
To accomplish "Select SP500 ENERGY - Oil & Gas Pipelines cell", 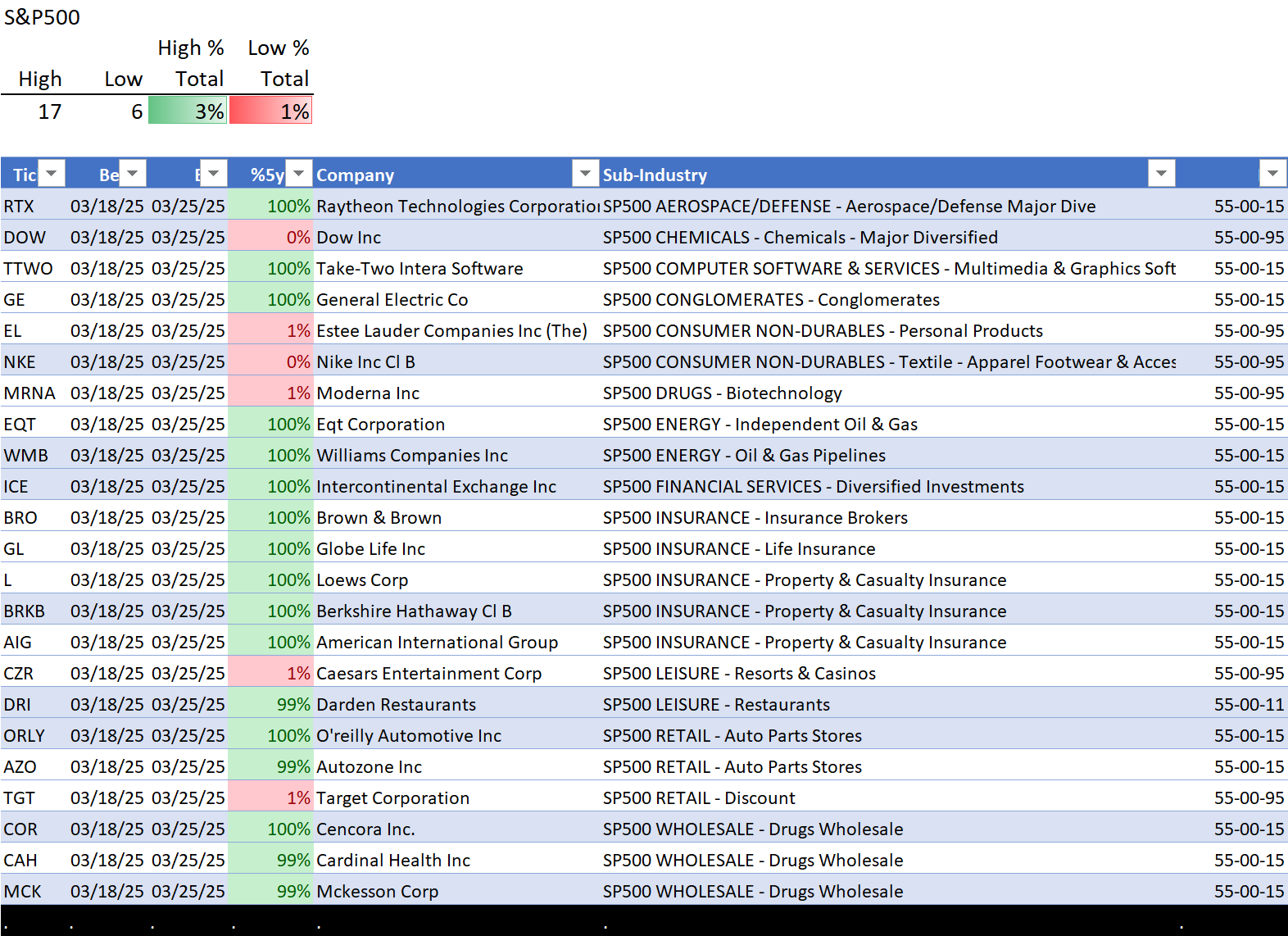I will pyautogui.click(x=889, y=455).
